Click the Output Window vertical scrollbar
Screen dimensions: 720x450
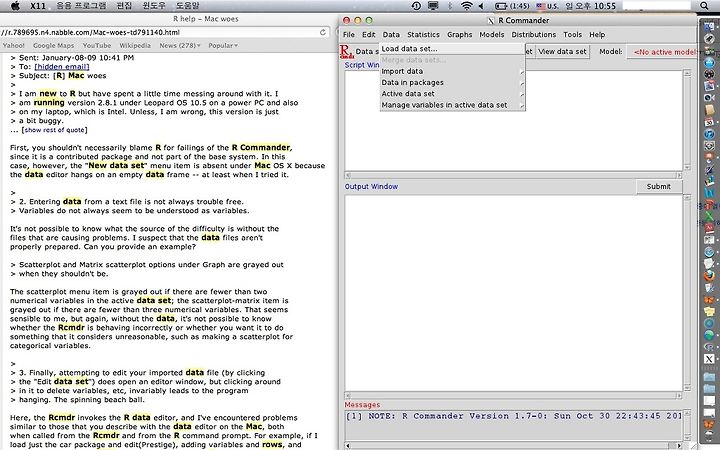pyautogui.click(x=687, y=293)
